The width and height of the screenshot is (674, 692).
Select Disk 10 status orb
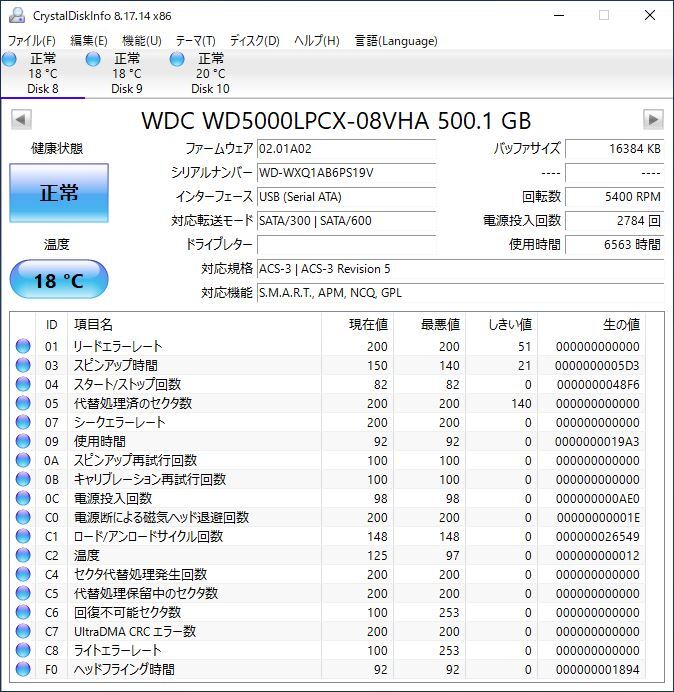tap(177, 59)
